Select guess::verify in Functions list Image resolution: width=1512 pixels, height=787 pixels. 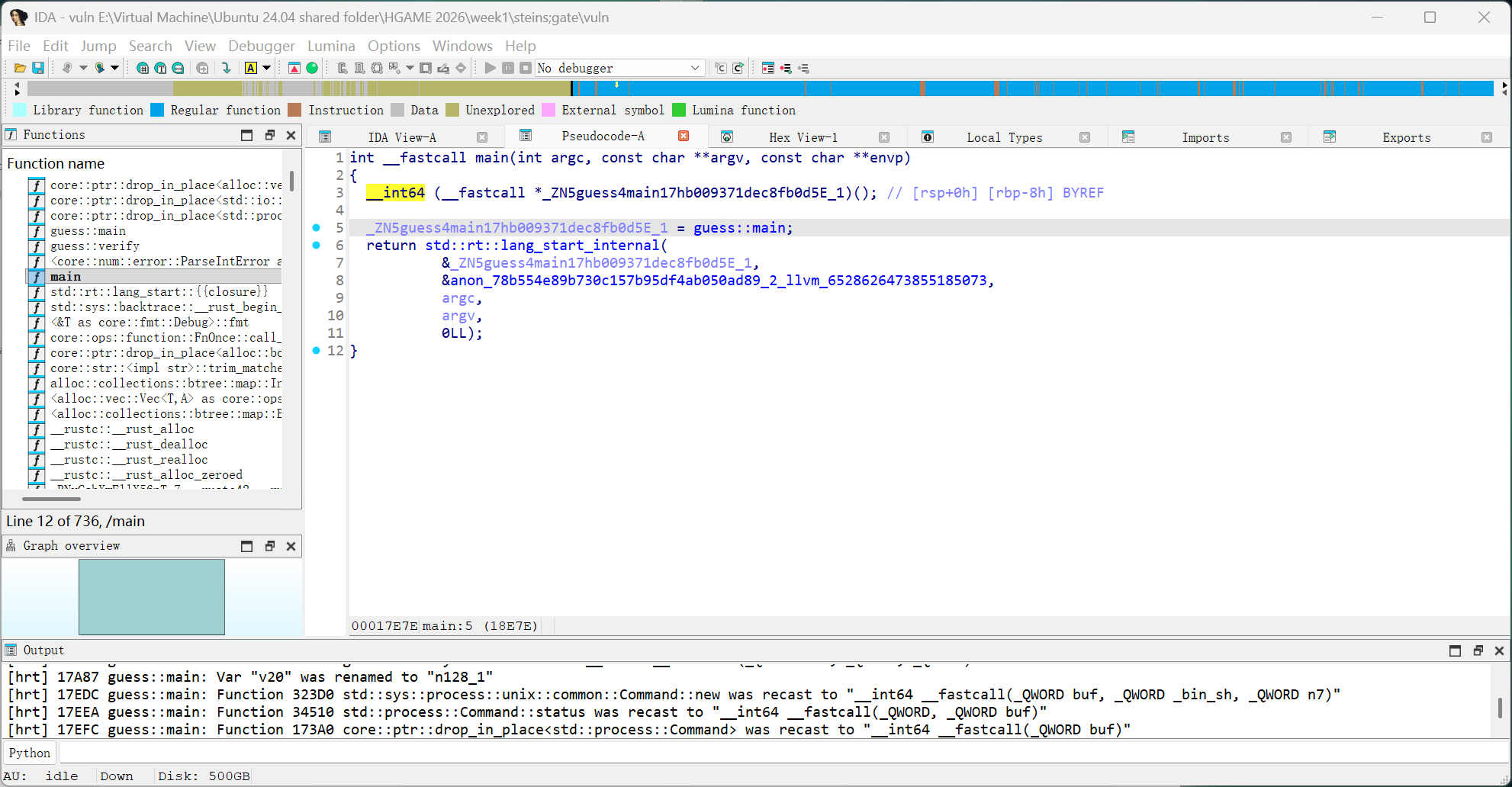(95, 246)
